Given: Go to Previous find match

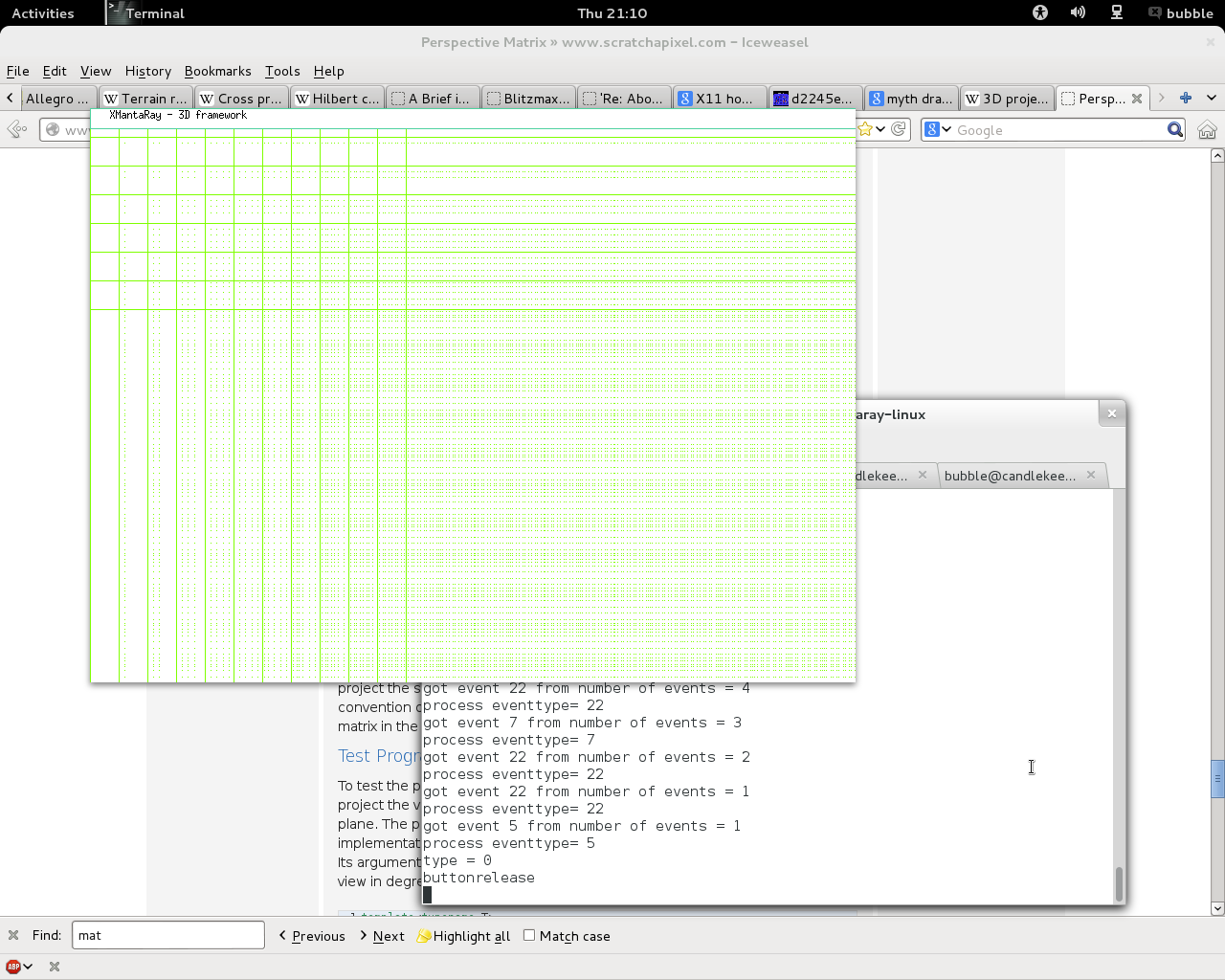Looking at the screenshot, I should tap(312, 936).
